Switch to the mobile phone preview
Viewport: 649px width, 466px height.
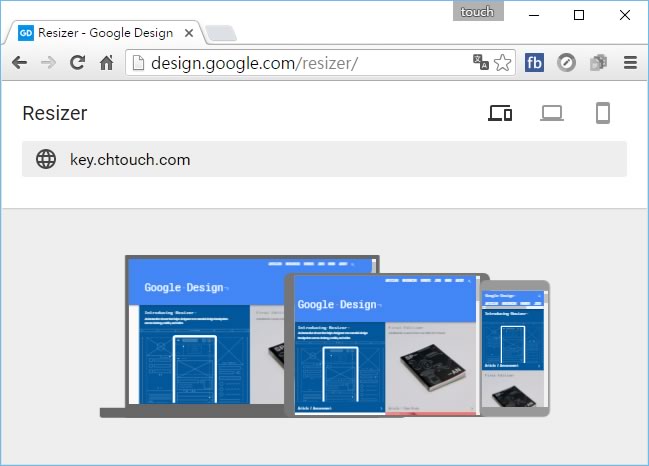(603, 113)
